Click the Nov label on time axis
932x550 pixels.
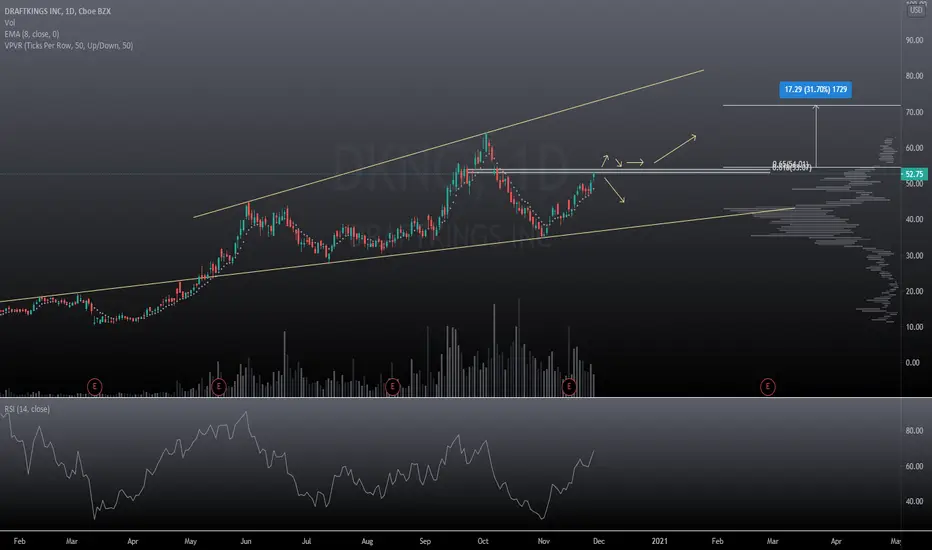(543, 541)
